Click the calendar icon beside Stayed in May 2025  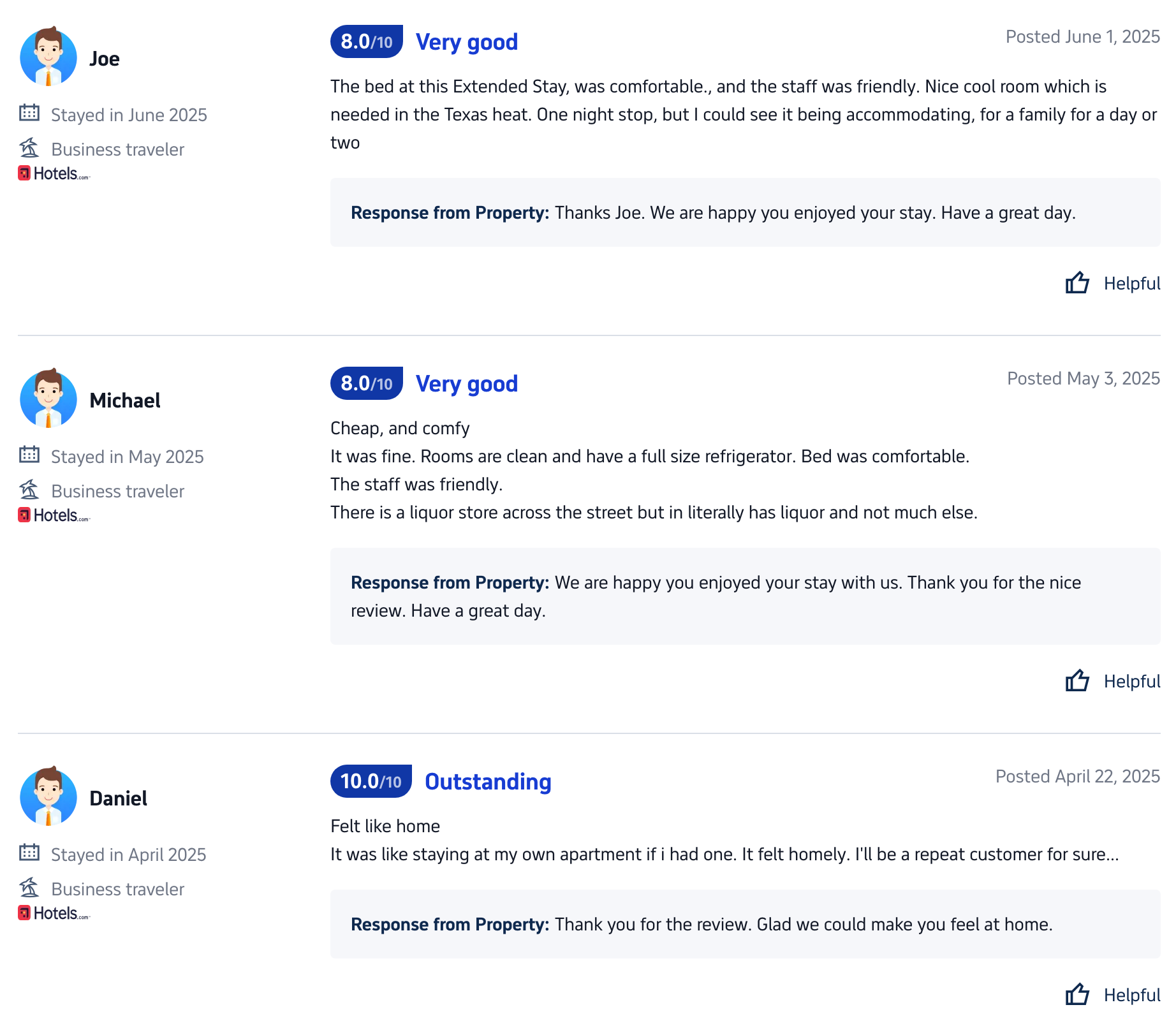[29, 455]
